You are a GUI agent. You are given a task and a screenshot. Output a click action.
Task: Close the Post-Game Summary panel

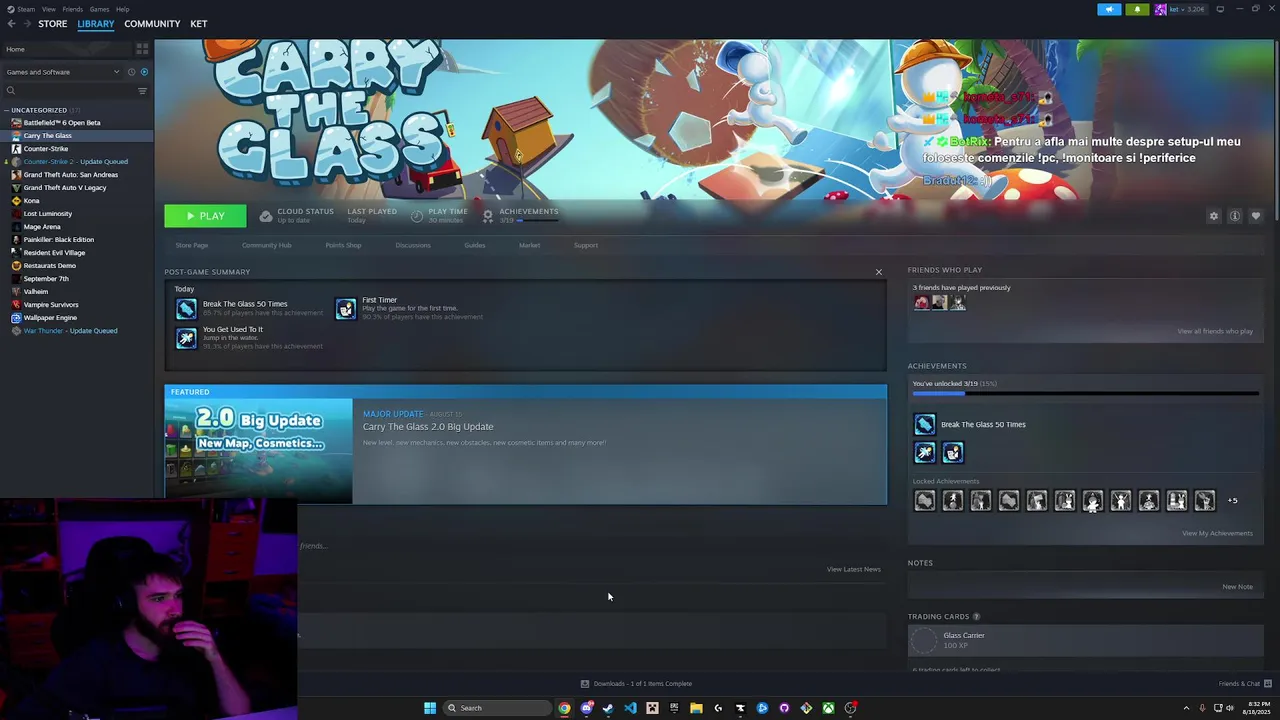pos(879,272)
